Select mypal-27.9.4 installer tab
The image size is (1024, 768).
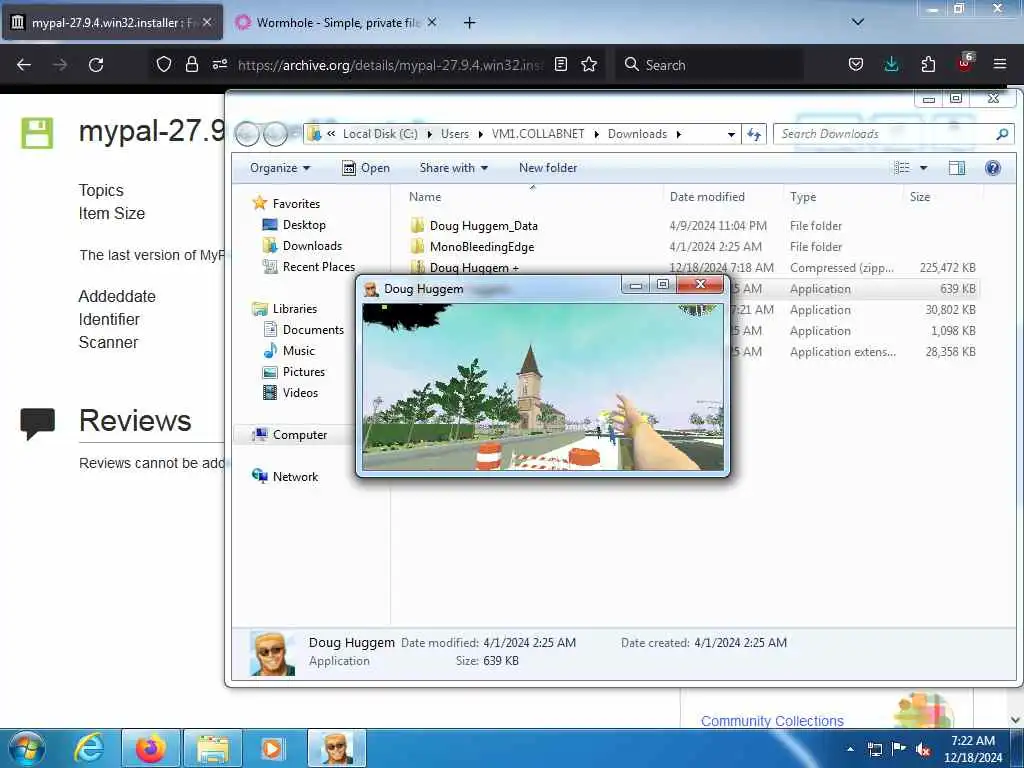(113, 23)
